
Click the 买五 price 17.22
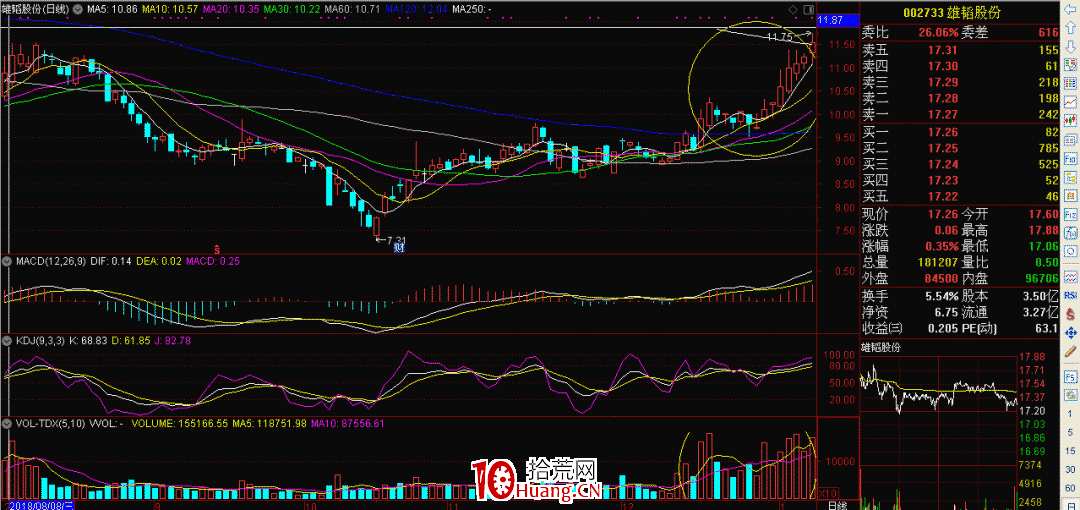point(942,196)
